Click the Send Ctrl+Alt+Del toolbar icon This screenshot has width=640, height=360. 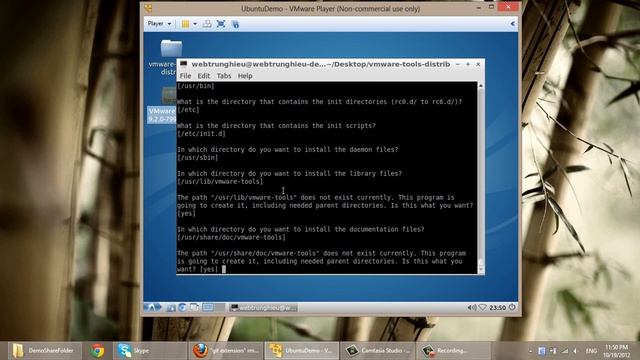pos(207,24)
